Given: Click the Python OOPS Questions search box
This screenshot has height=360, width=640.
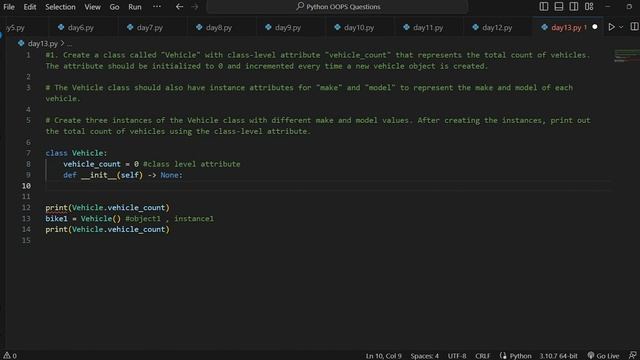Looking at the screenshot, I should pos(338,7).
